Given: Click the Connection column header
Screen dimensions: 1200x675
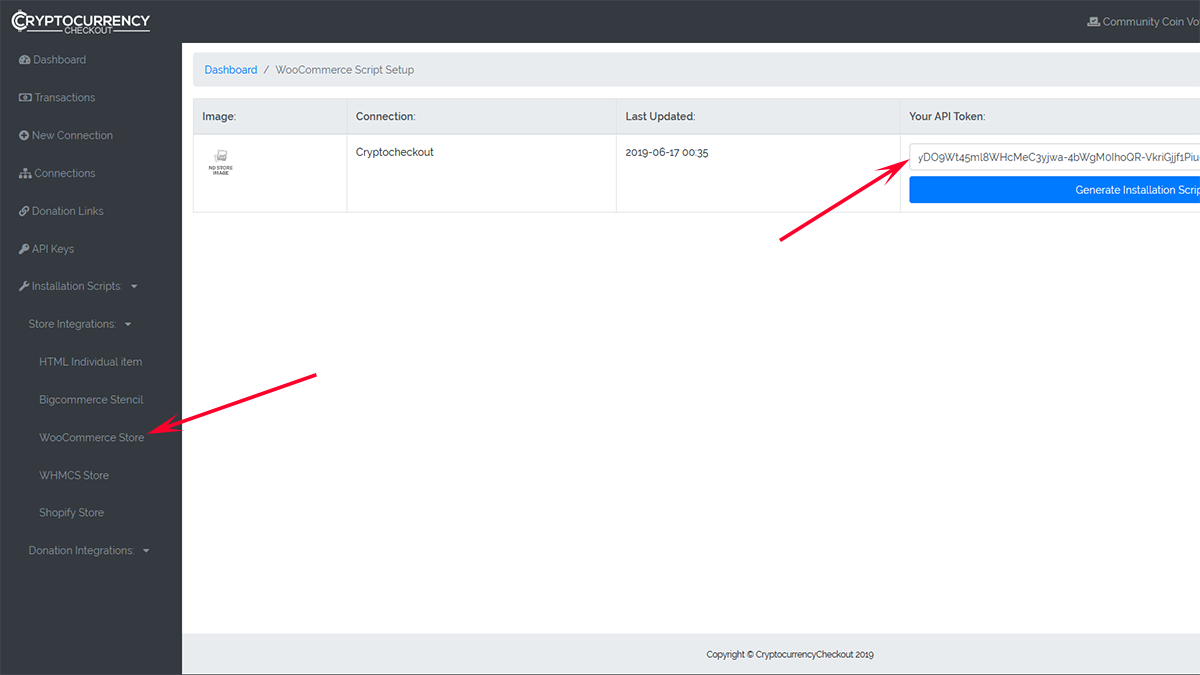Looking at the screenshot, I should tap(385, 117).
